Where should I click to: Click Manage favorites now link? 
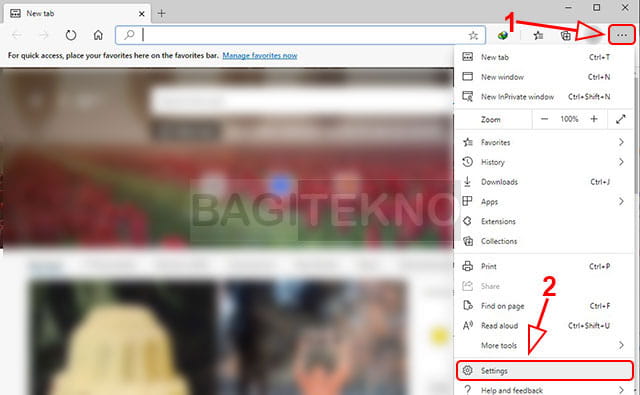tap(260, 55)
